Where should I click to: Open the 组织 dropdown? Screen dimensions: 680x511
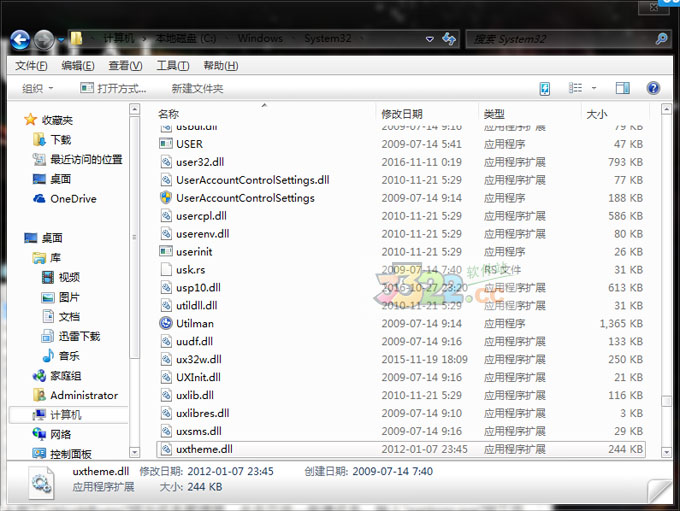pyautogui.click(x=38, y=88)
